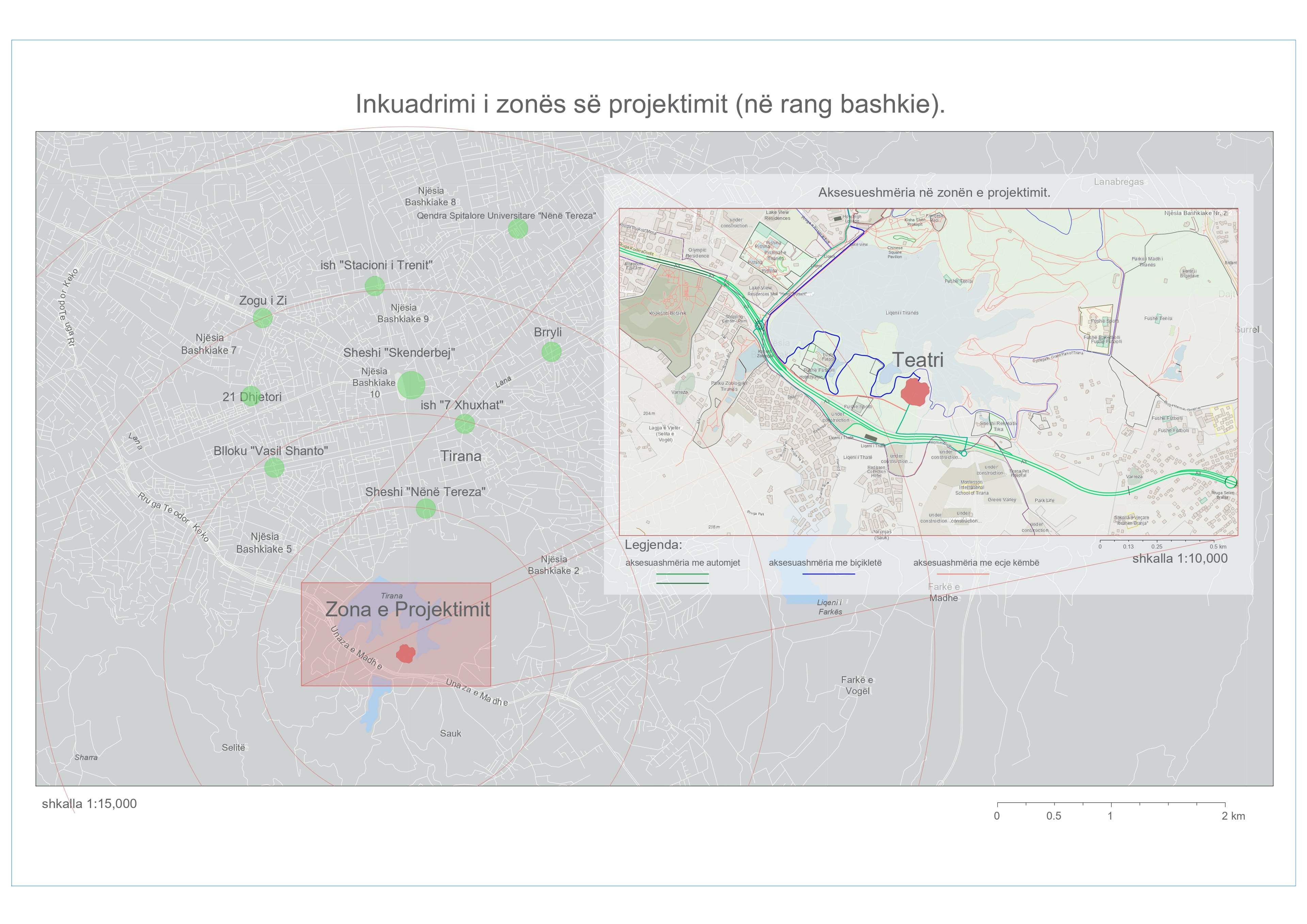This screenshot has width=1307, height=924.
Task: Click the "Zogu i Zi" label
Action: 263,300
